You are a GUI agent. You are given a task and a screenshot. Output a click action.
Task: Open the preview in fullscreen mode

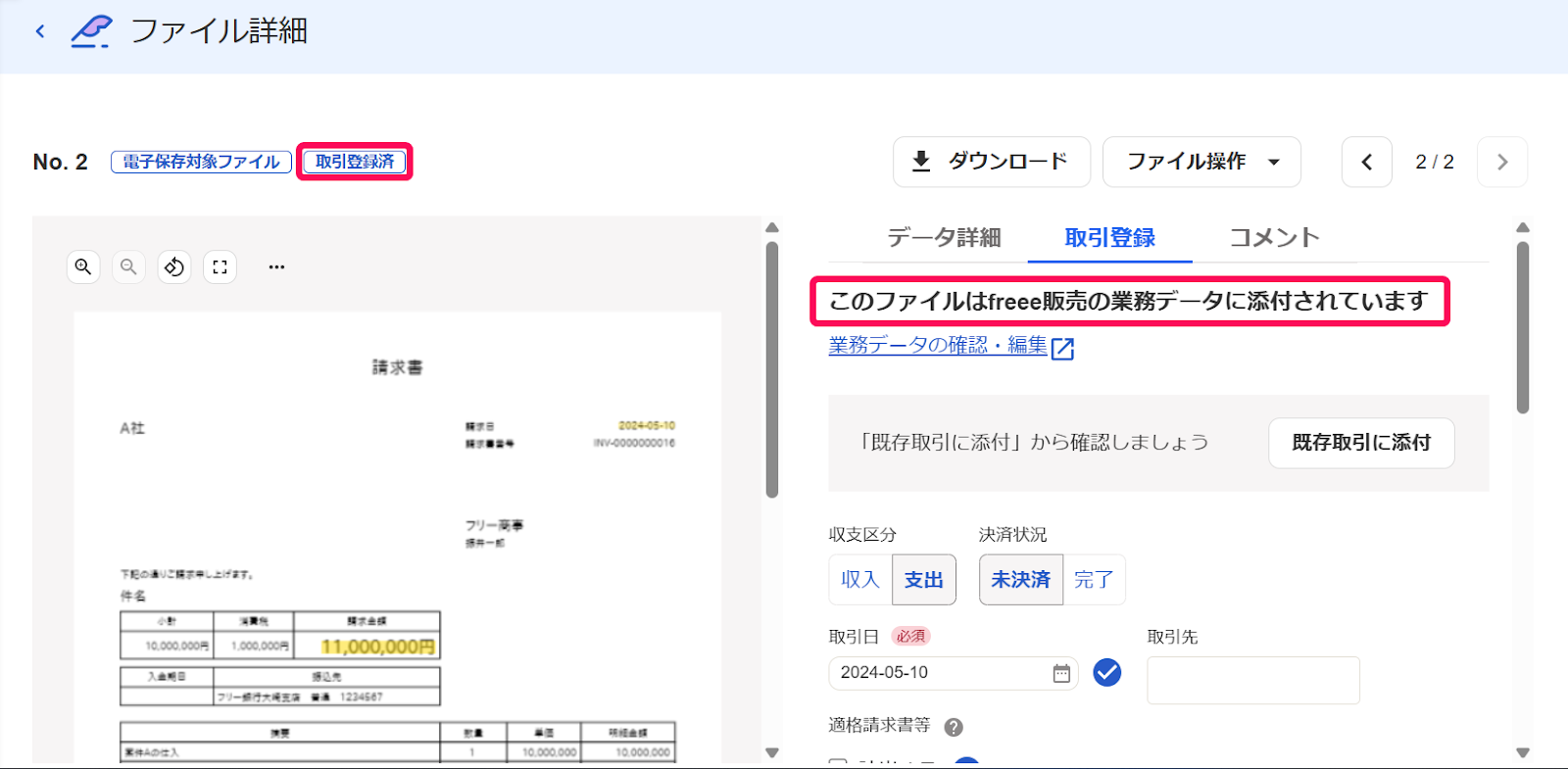220,266
